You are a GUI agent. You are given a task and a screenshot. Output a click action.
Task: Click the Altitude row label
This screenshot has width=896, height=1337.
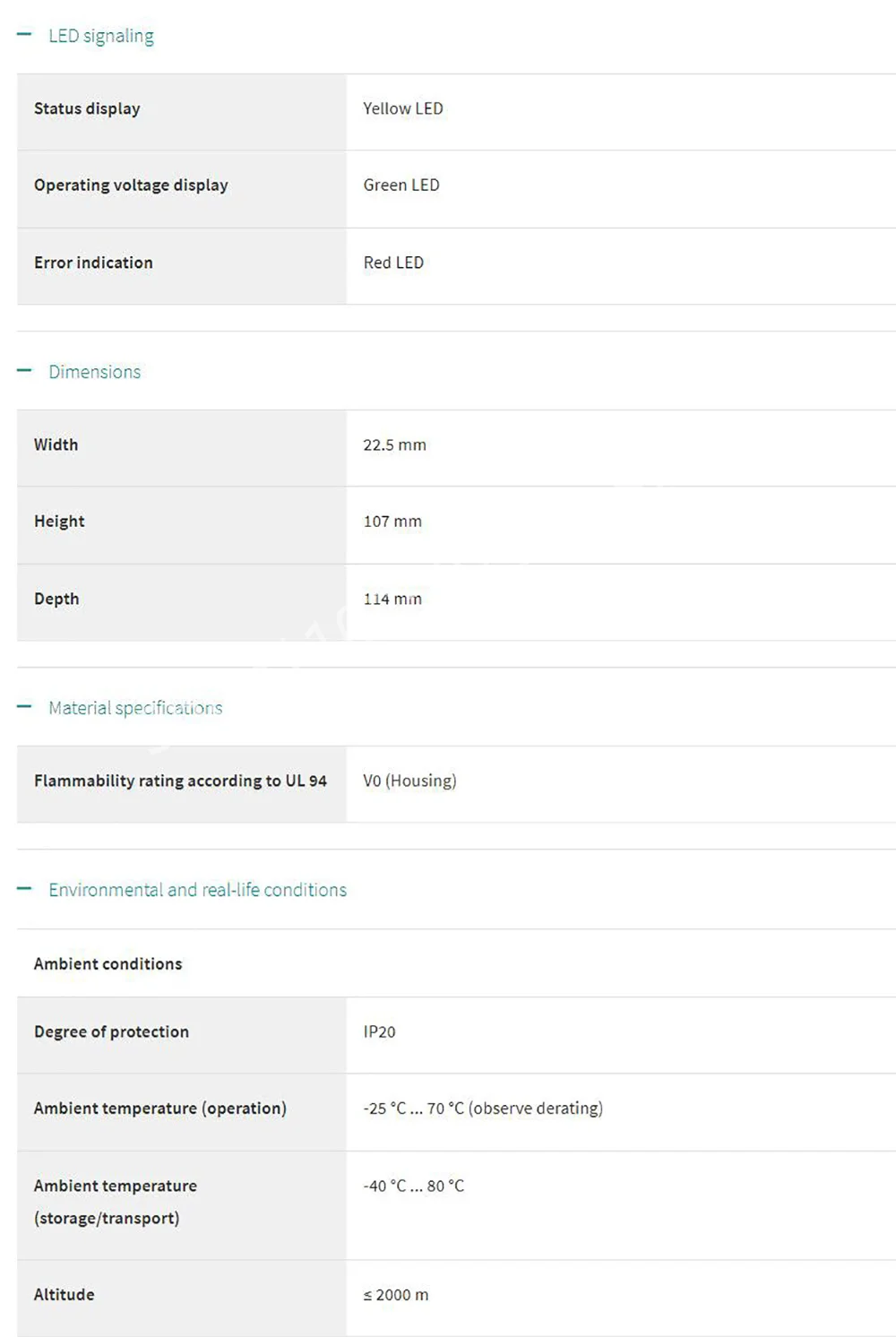[x=64, y=1295]
